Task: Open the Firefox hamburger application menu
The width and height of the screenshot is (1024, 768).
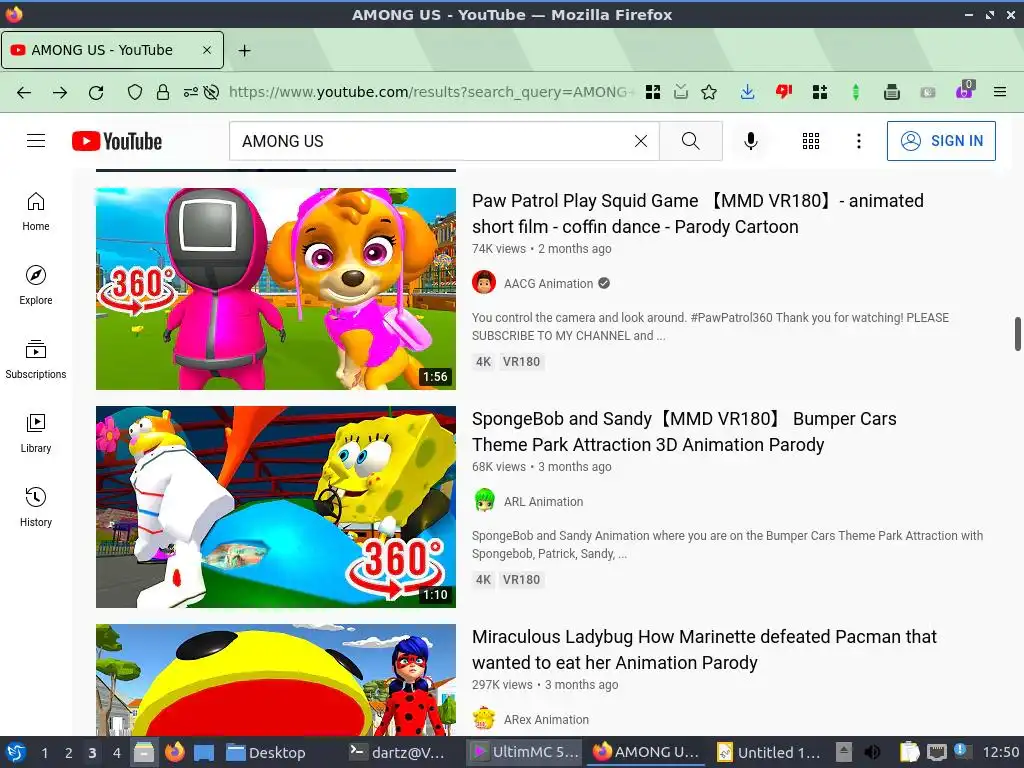Action: click(1000, 92)
